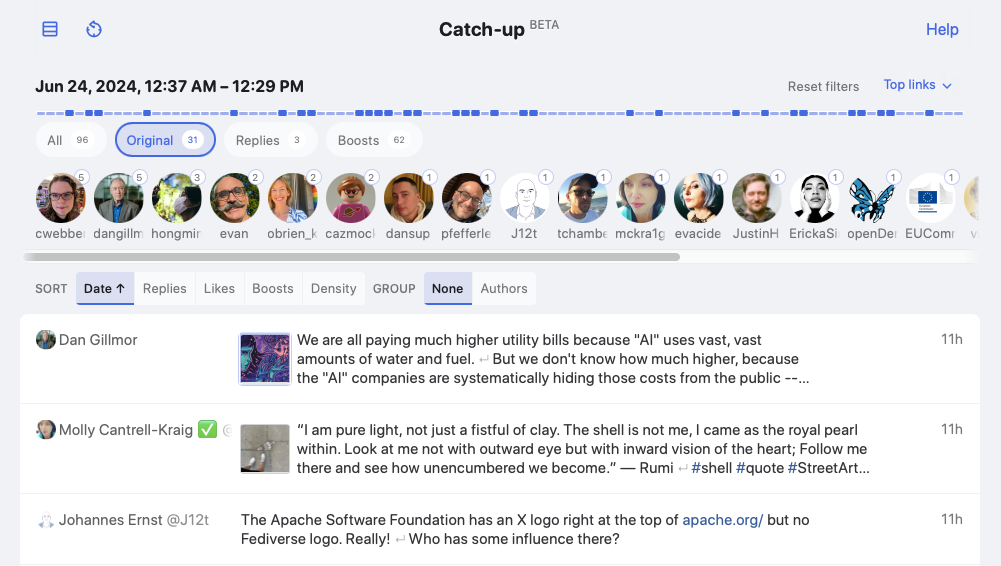Enable the Boosts filter pill

(x=372, y=140)
